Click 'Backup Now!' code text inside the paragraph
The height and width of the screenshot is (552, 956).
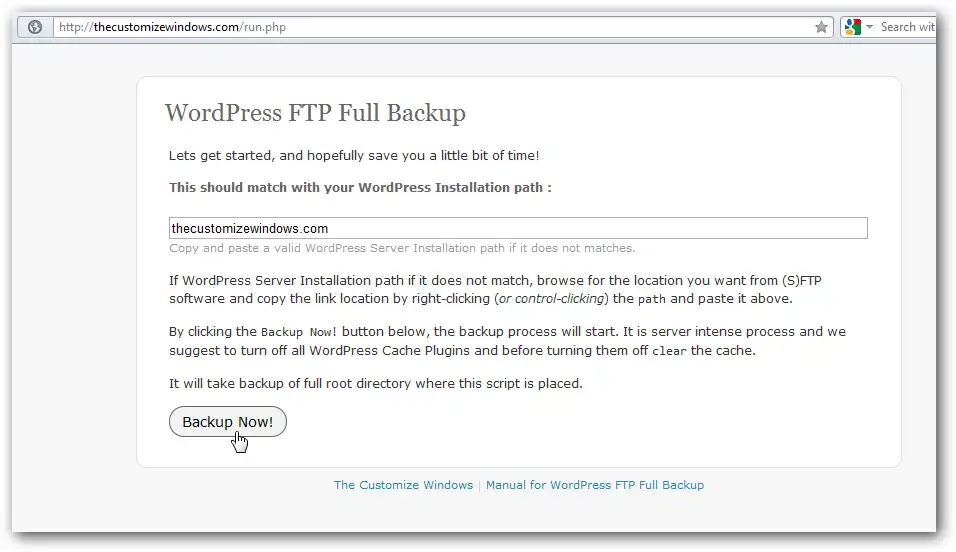pos(299,332)
